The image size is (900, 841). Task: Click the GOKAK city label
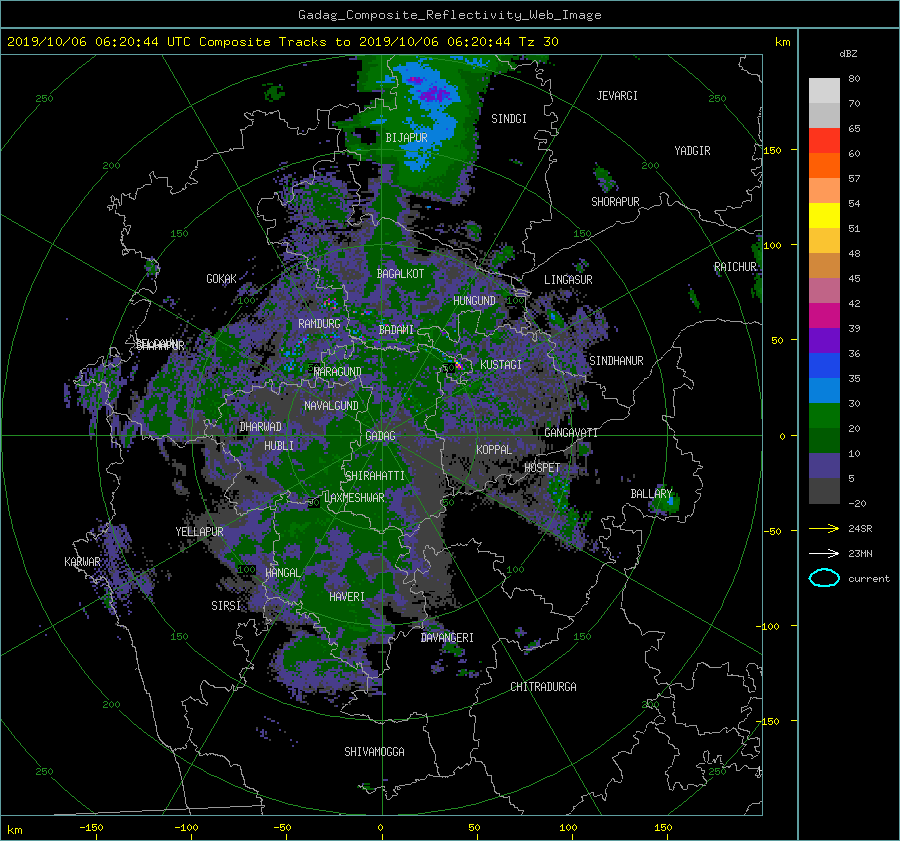coord(222,279)
